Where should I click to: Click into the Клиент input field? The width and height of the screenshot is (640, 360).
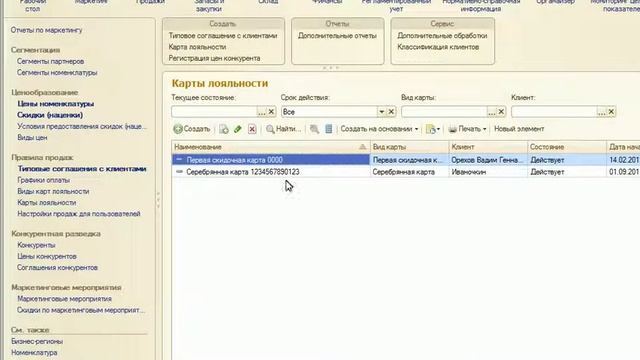554,111
